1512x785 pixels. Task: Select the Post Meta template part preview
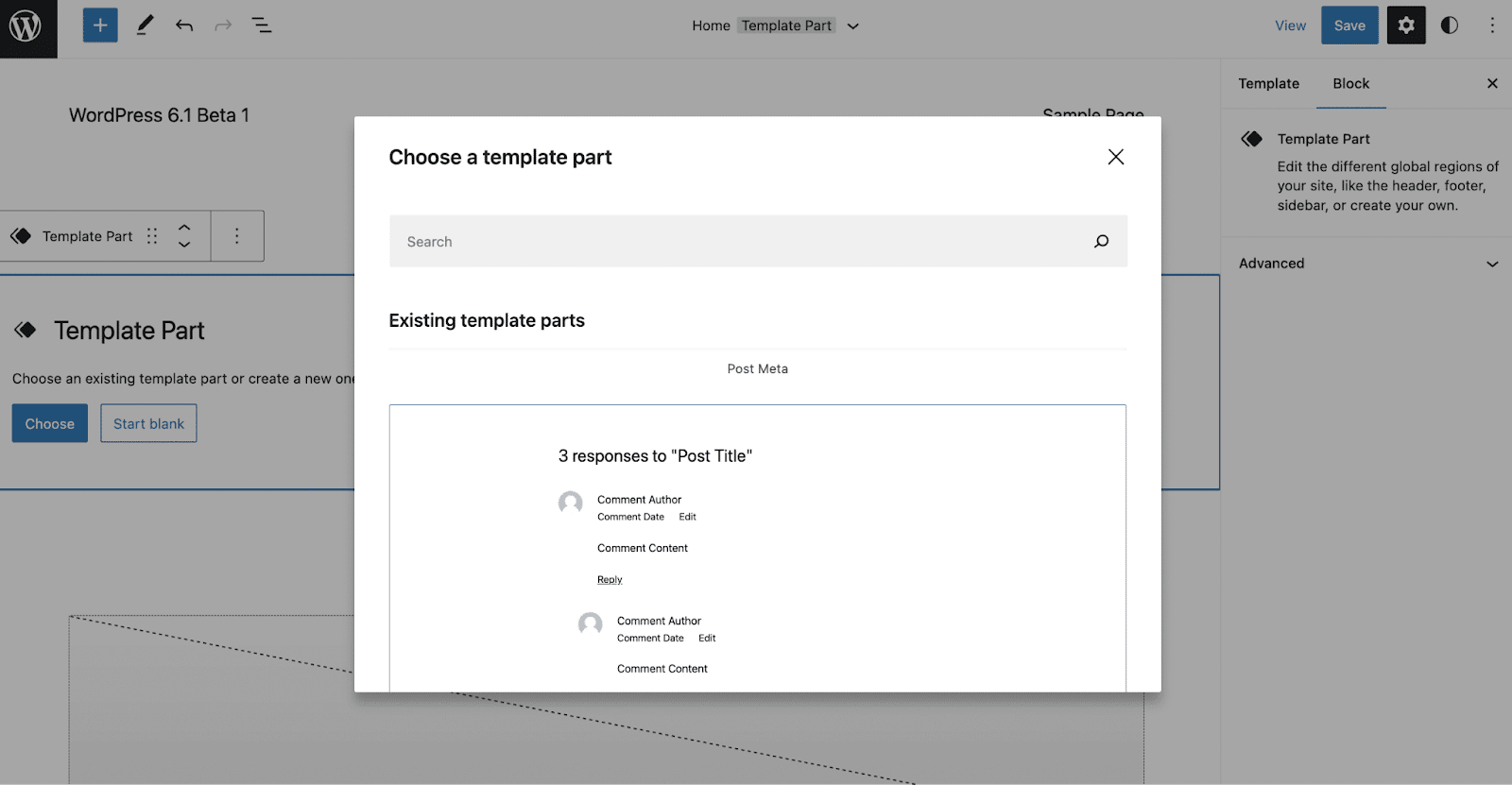tap(758, 548)
